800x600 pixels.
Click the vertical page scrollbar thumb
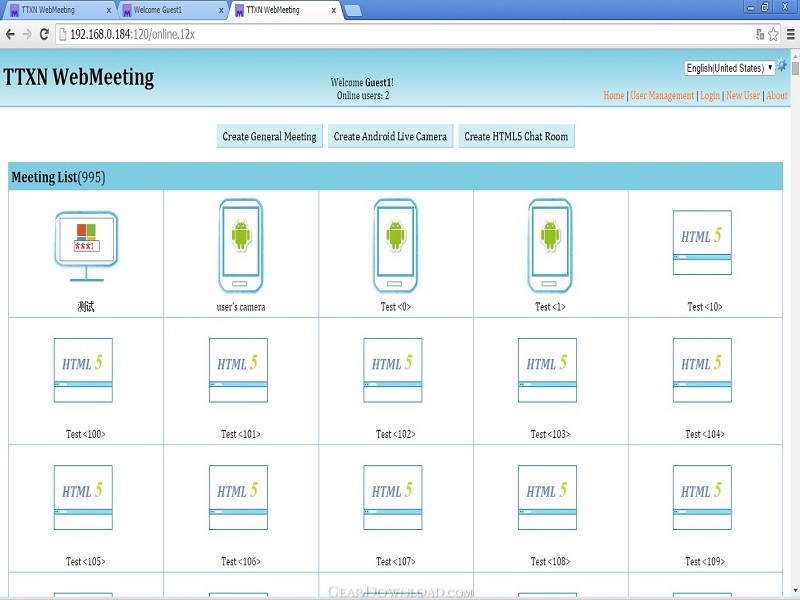795,67
